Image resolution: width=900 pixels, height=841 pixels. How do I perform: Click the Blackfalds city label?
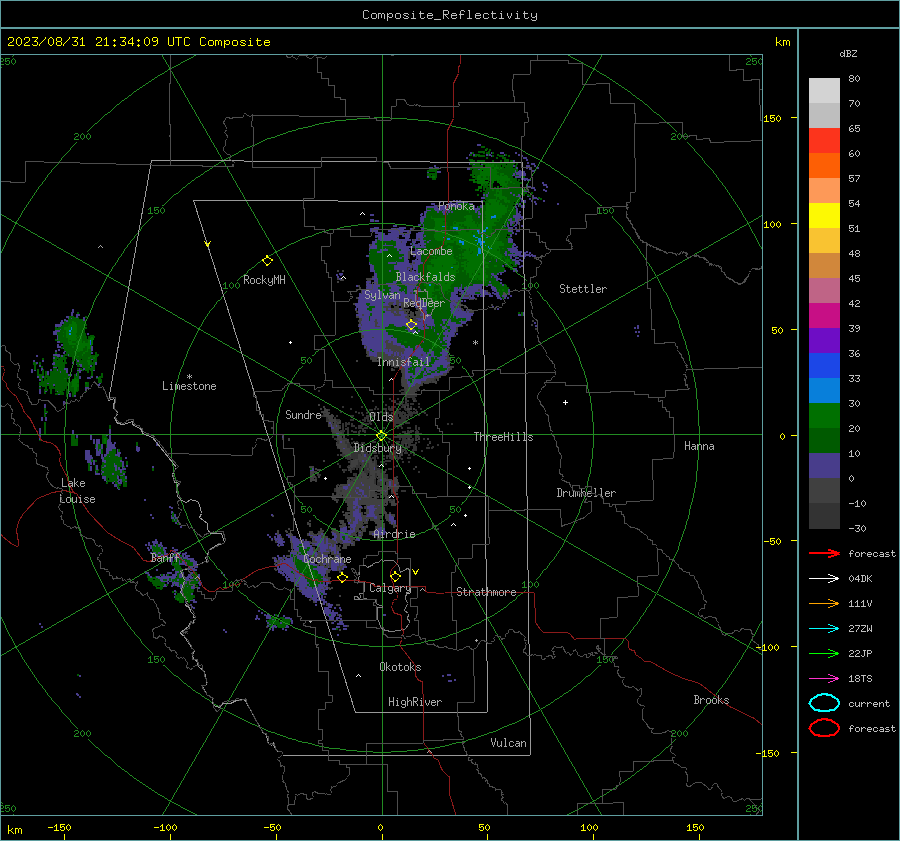[x=425, y=277]
